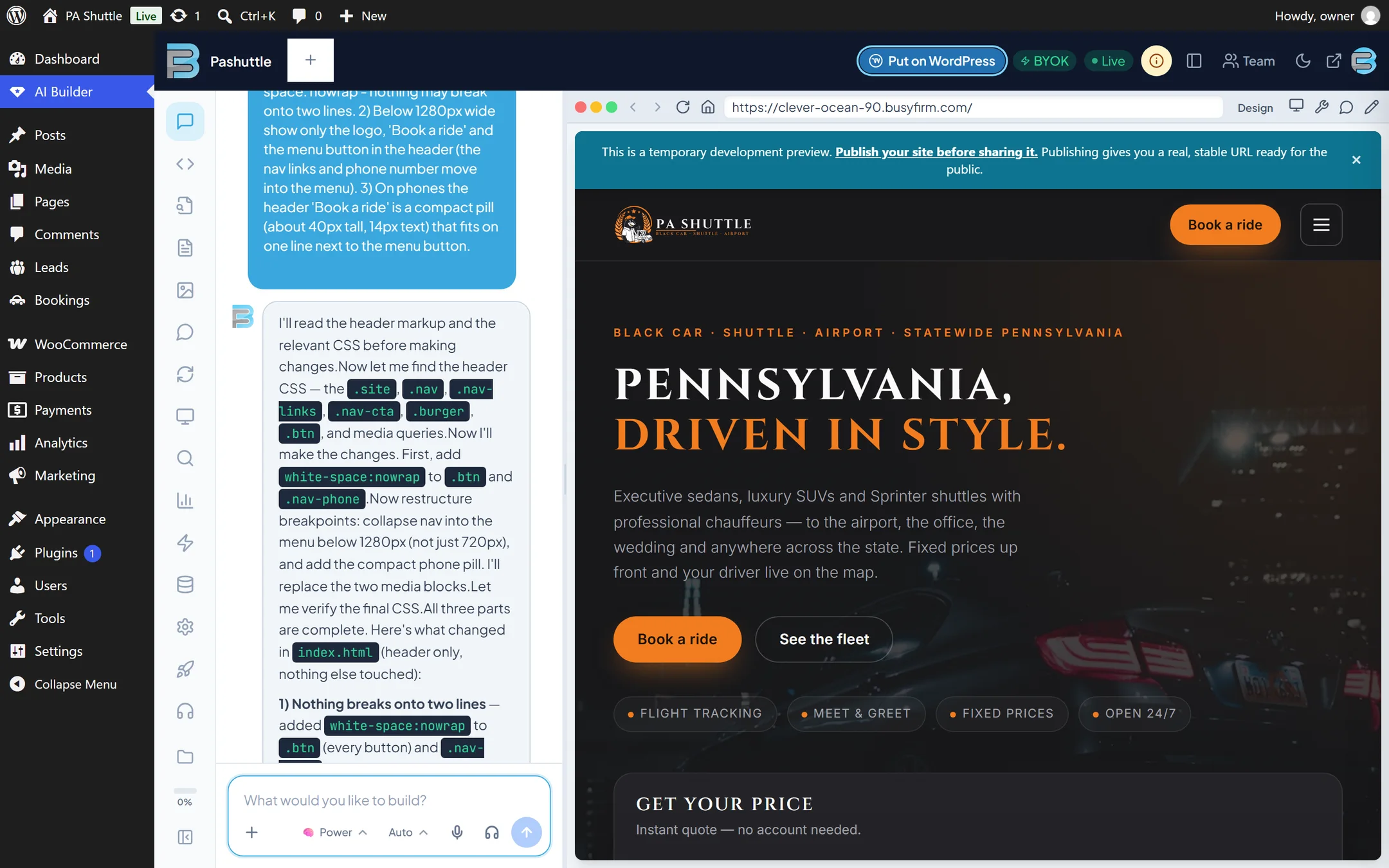Dismiss the temporary preview banner
Screen dimensions: 1389x868
(x=1356, y=160)
